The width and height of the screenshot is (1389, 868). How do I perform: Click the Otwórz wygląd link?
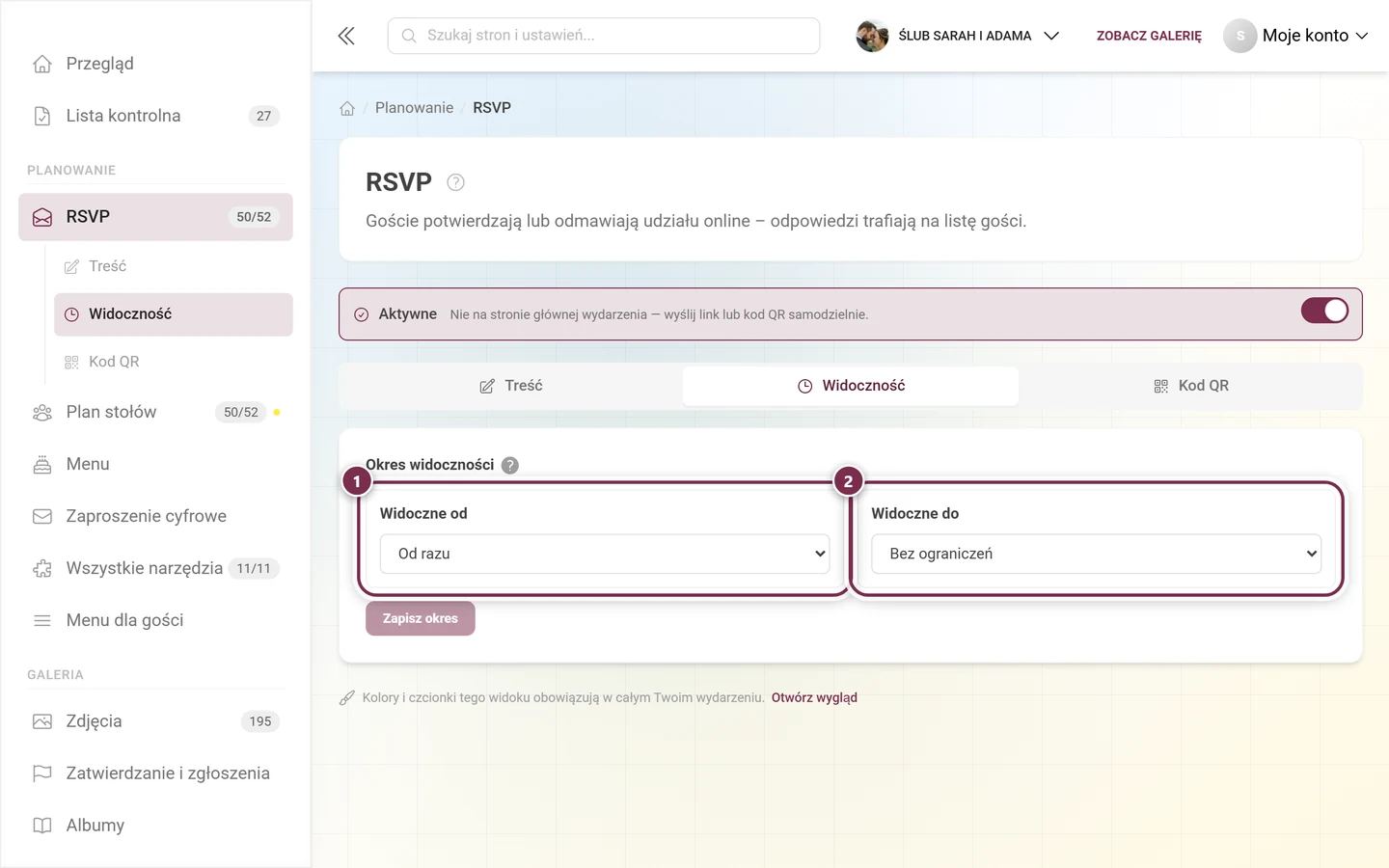tap(814, 697)
